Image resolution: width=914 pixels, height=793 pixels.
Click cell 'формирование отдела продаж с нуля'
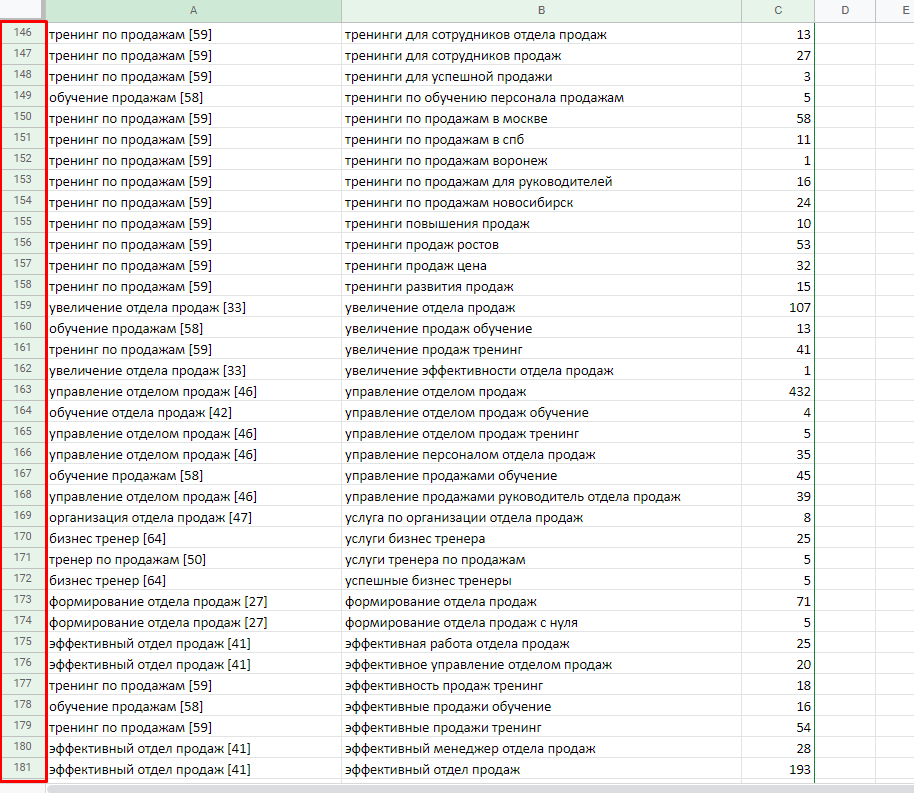[x=541, y=623]
